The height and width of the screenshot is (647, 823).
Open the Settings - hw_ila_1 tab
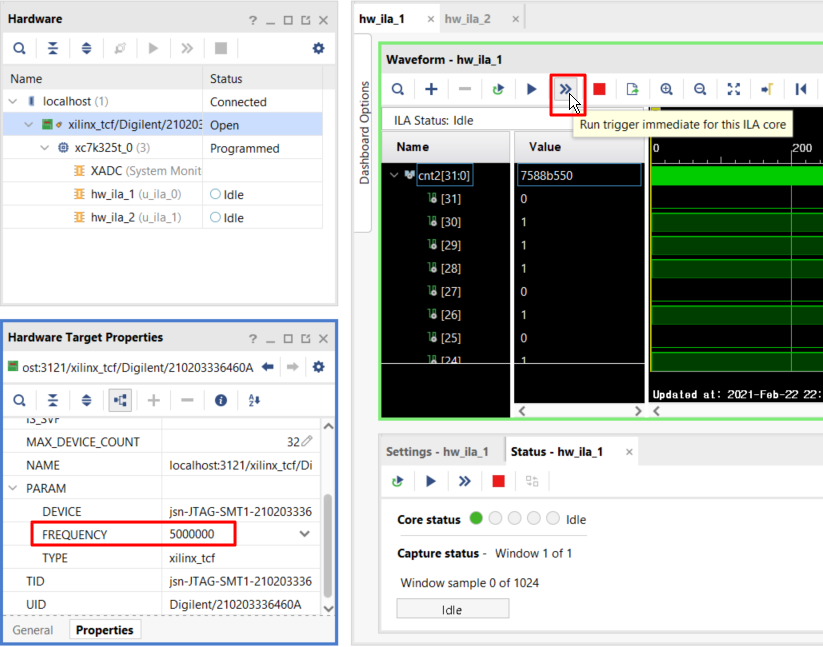(437, 452)
